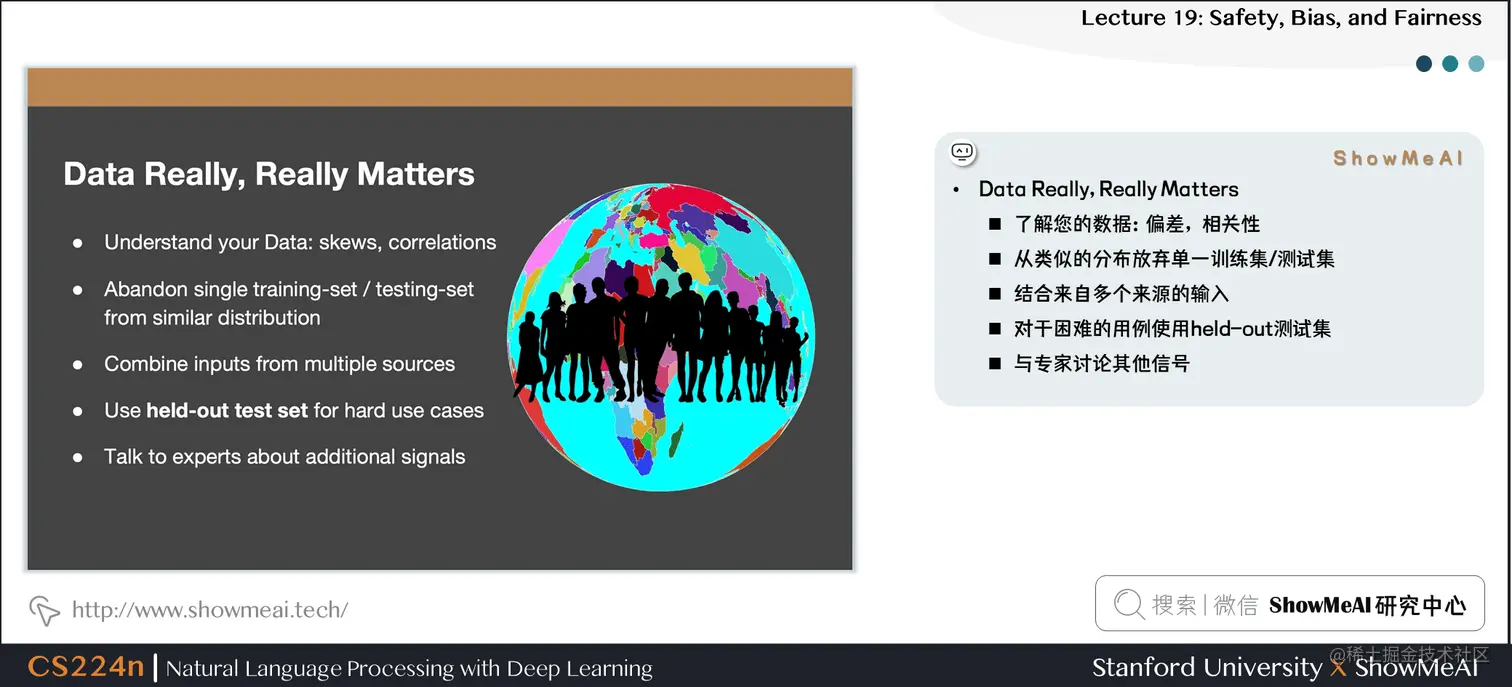The image size is (1512, 687).
Task: Click 'Natural Language Processing with Deep Learning' footer text
Action: [409, 669]
